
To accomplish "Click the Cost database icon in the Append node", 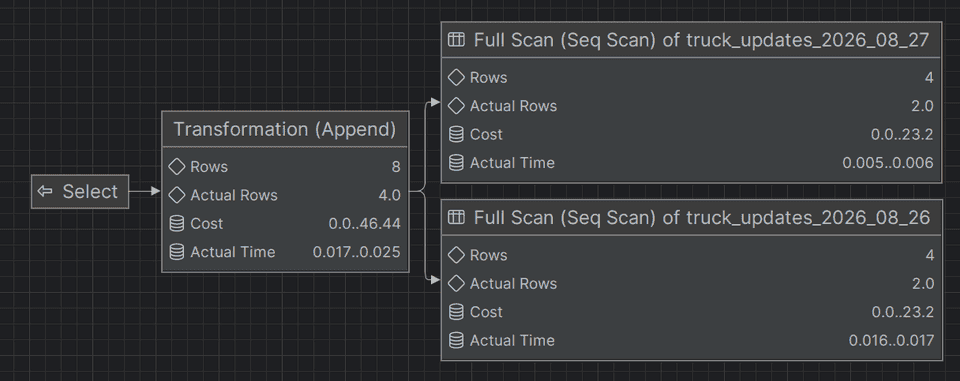I will click(x=176, y=224).
